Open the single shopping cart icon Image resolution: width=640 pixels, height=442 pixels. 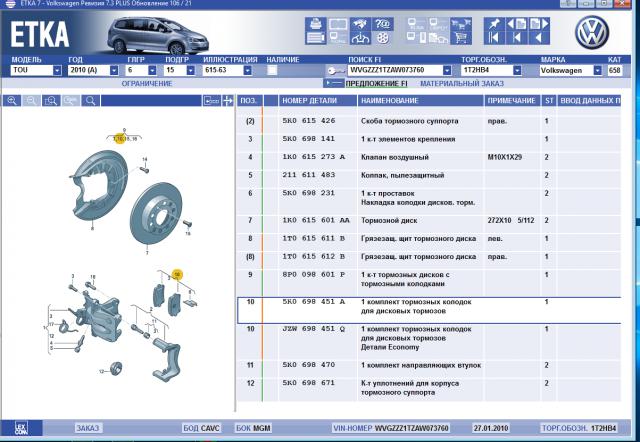(x=461, y=38)
